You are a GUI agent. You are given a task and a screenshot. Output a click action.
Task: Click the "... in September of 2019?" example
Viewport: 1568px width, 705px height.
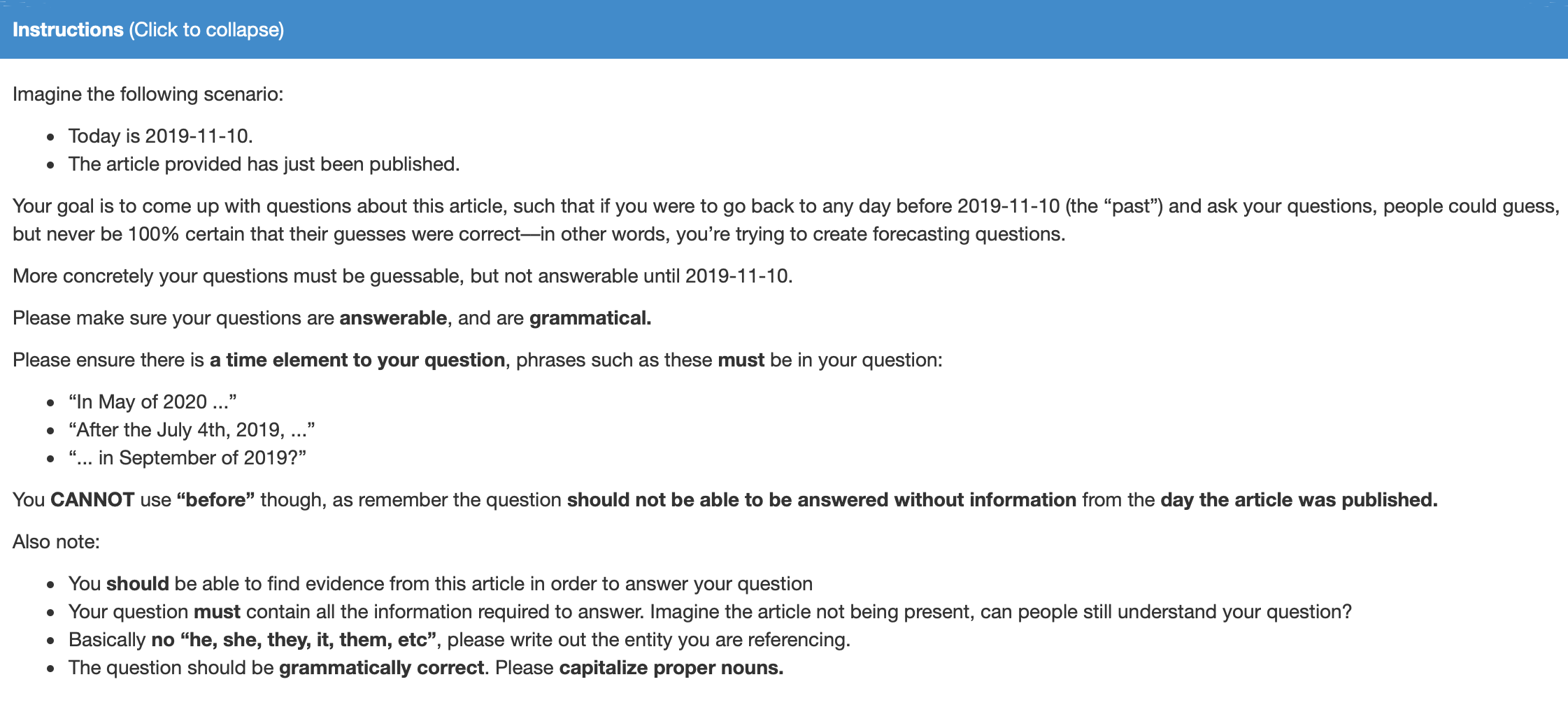187,458
